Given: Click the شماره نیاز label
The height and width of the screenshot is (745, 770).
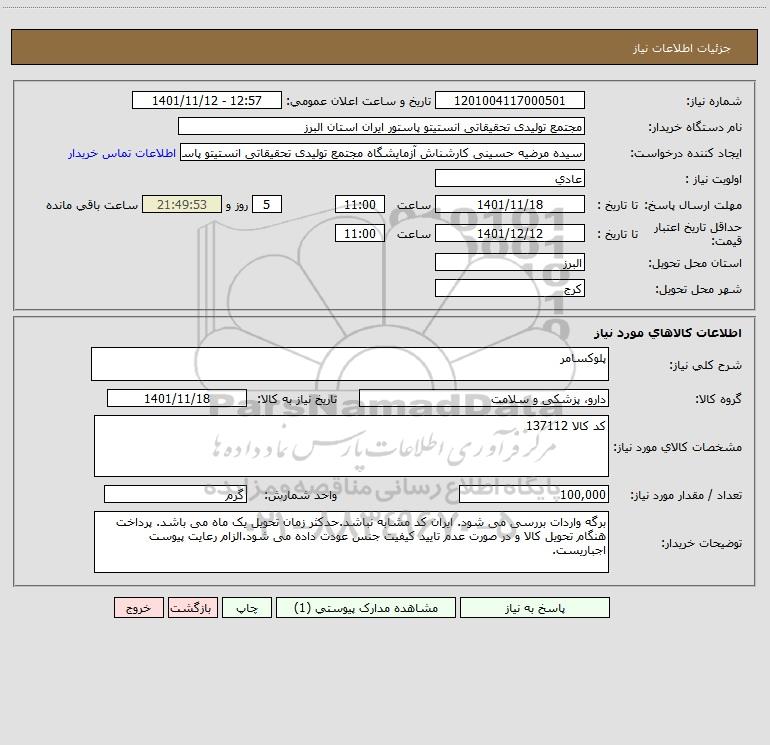Looking at the screenshot, I should coord(714,101).
